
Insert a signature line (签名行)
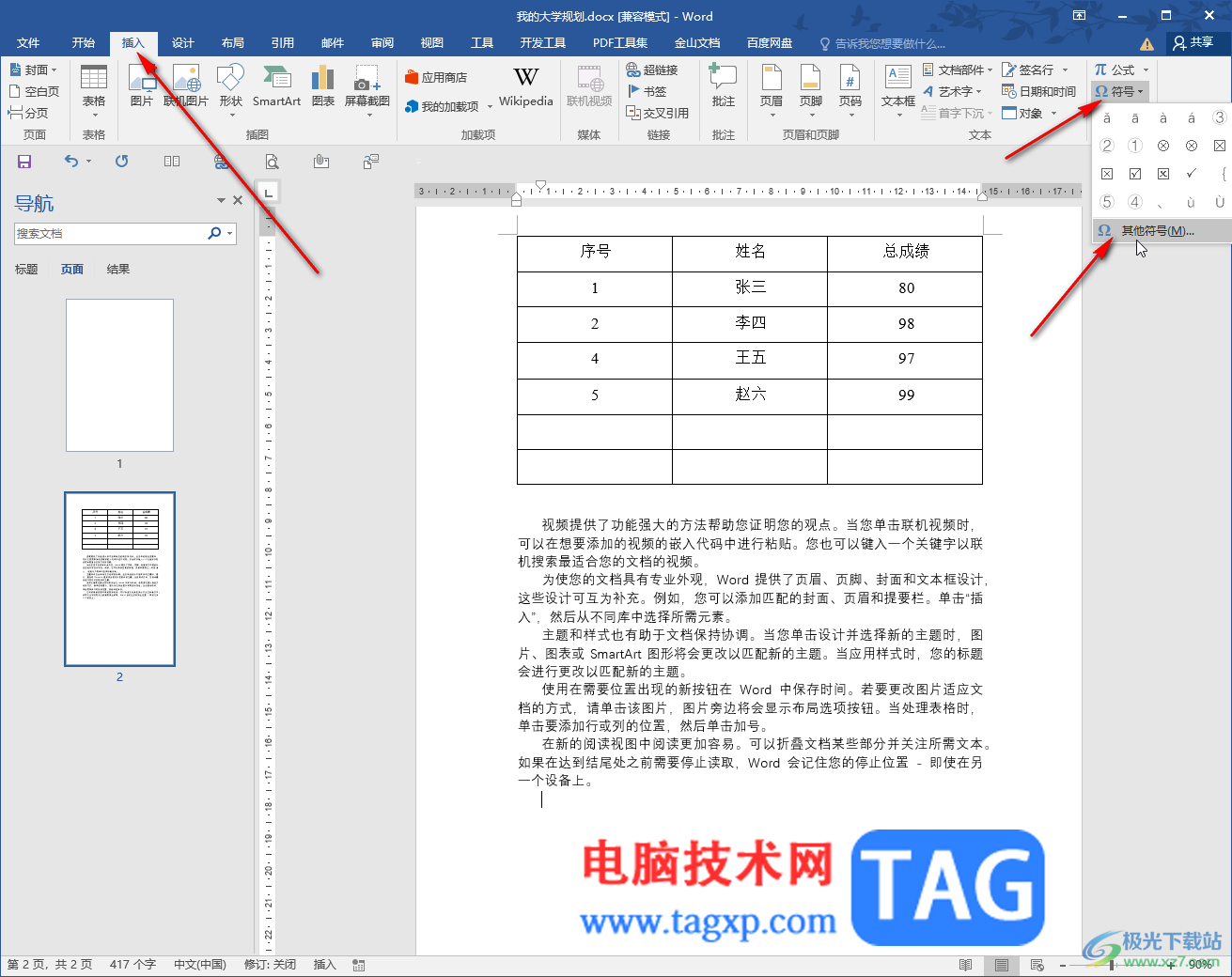1036,70
